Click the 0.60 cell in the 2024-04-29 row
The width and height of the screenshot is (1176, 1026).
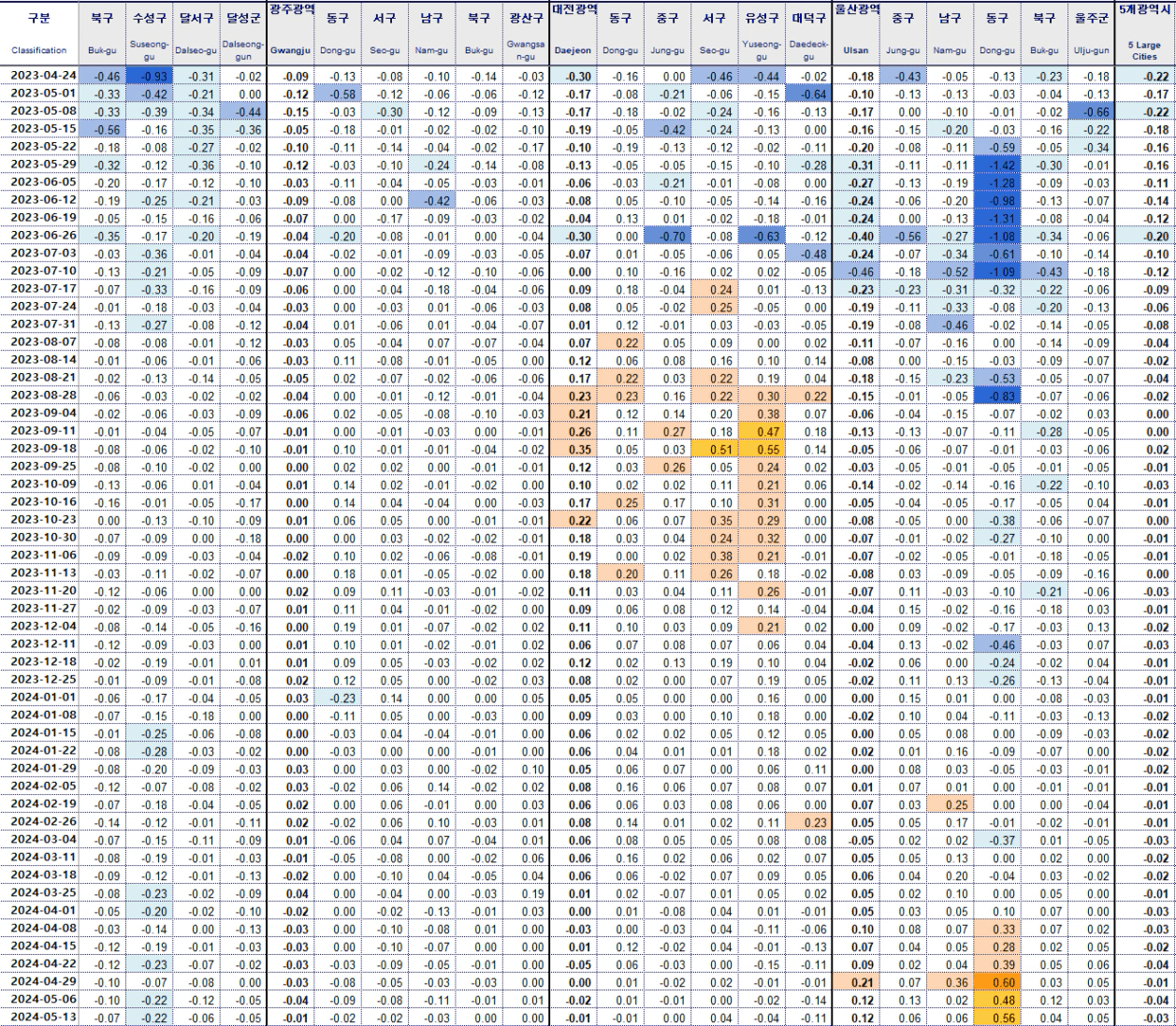coord(997,982)
